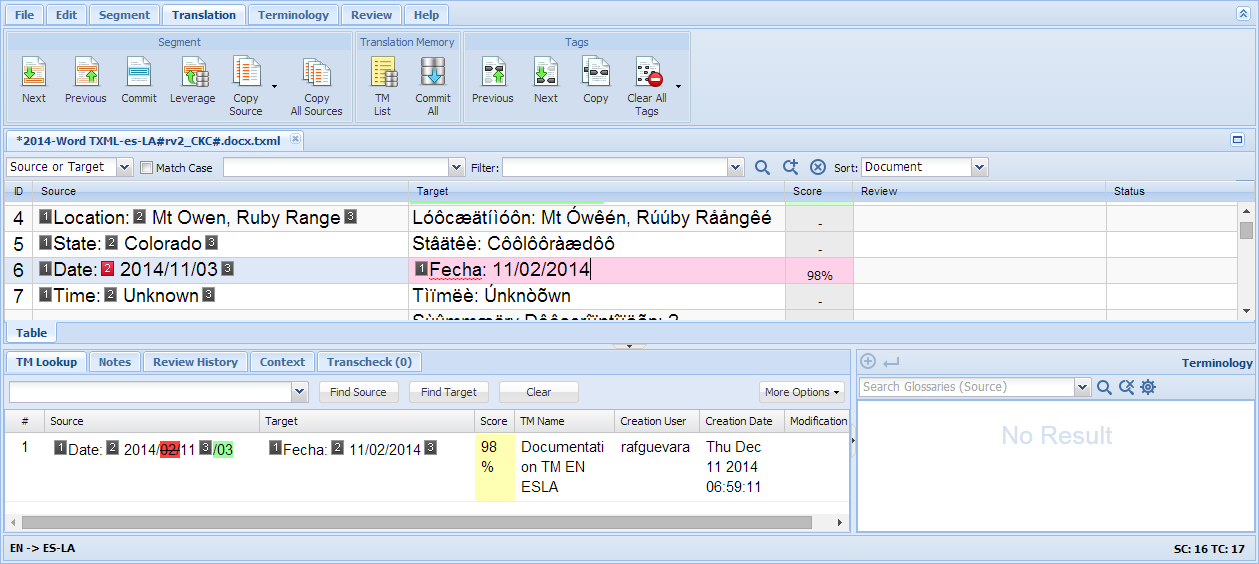Open the File menu tab

[25, 15]
